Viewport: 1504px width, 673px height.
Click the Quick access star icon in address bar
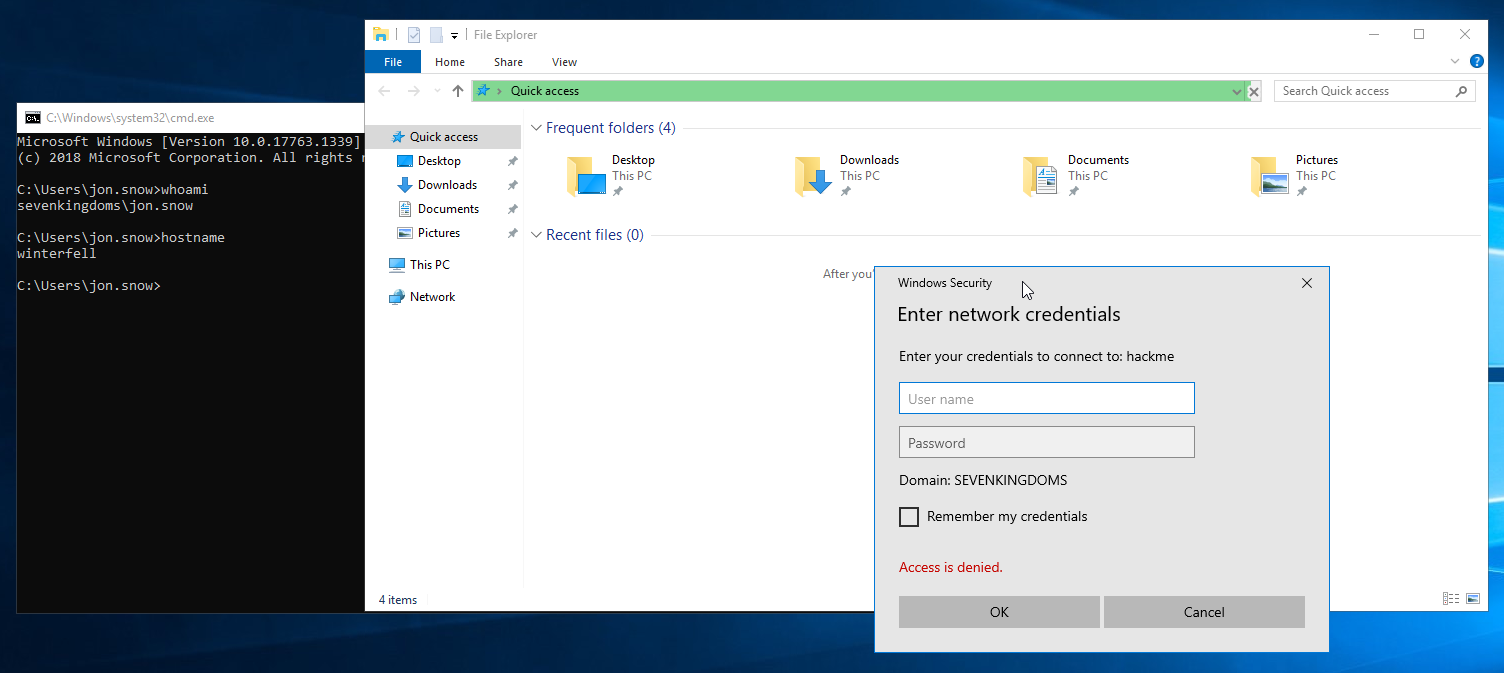click(483, 90)
